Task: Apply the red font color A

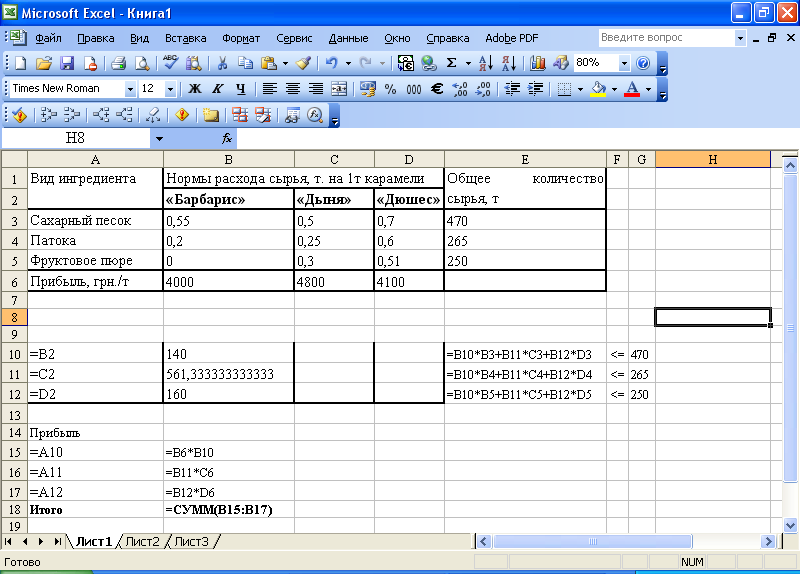Action: click(632, 89)
